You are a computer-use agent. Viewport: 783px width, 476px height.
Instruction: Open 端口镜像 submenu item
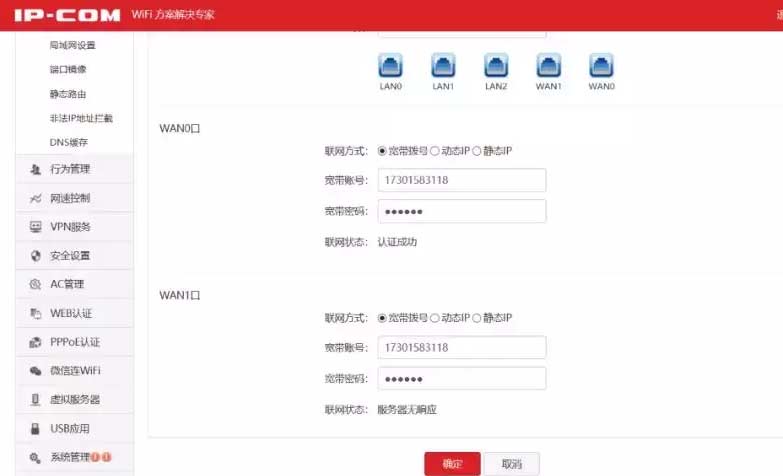click(x=68, y=69)
